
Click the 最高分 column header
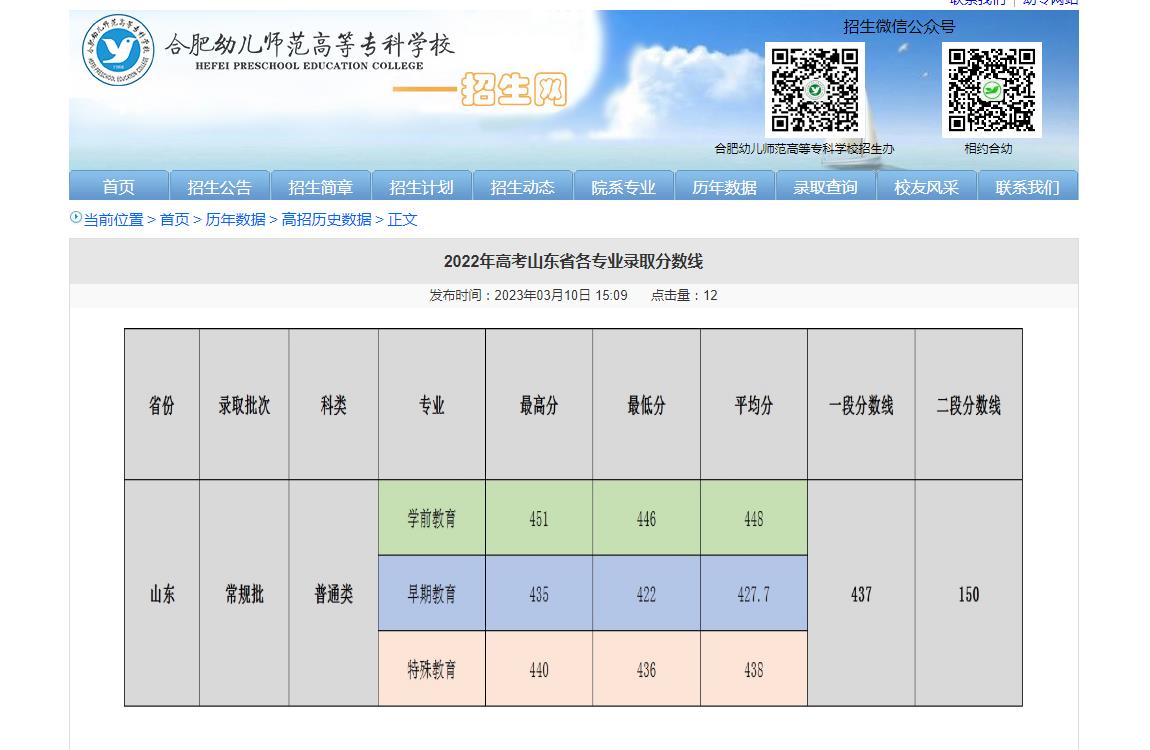point(539,405)
